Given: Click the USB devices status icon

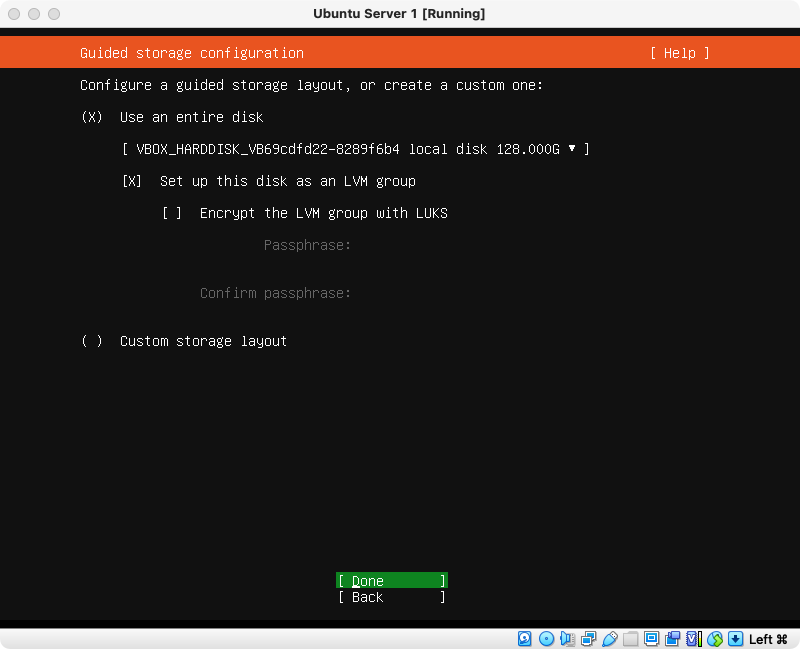Looking at the screenshot, I should 609,639.
